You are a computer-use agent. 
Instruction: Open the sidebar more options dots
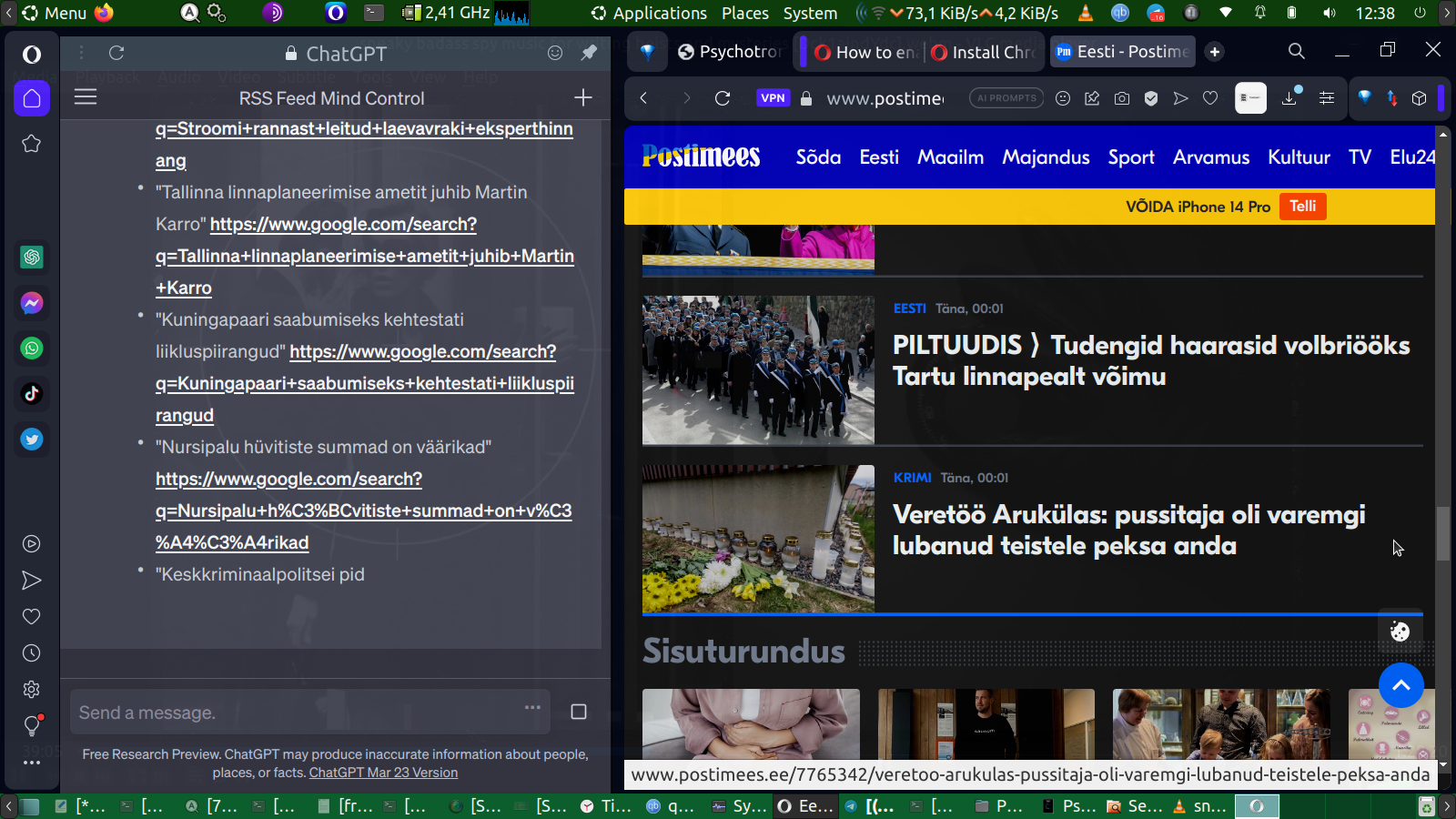pos(32,763)
